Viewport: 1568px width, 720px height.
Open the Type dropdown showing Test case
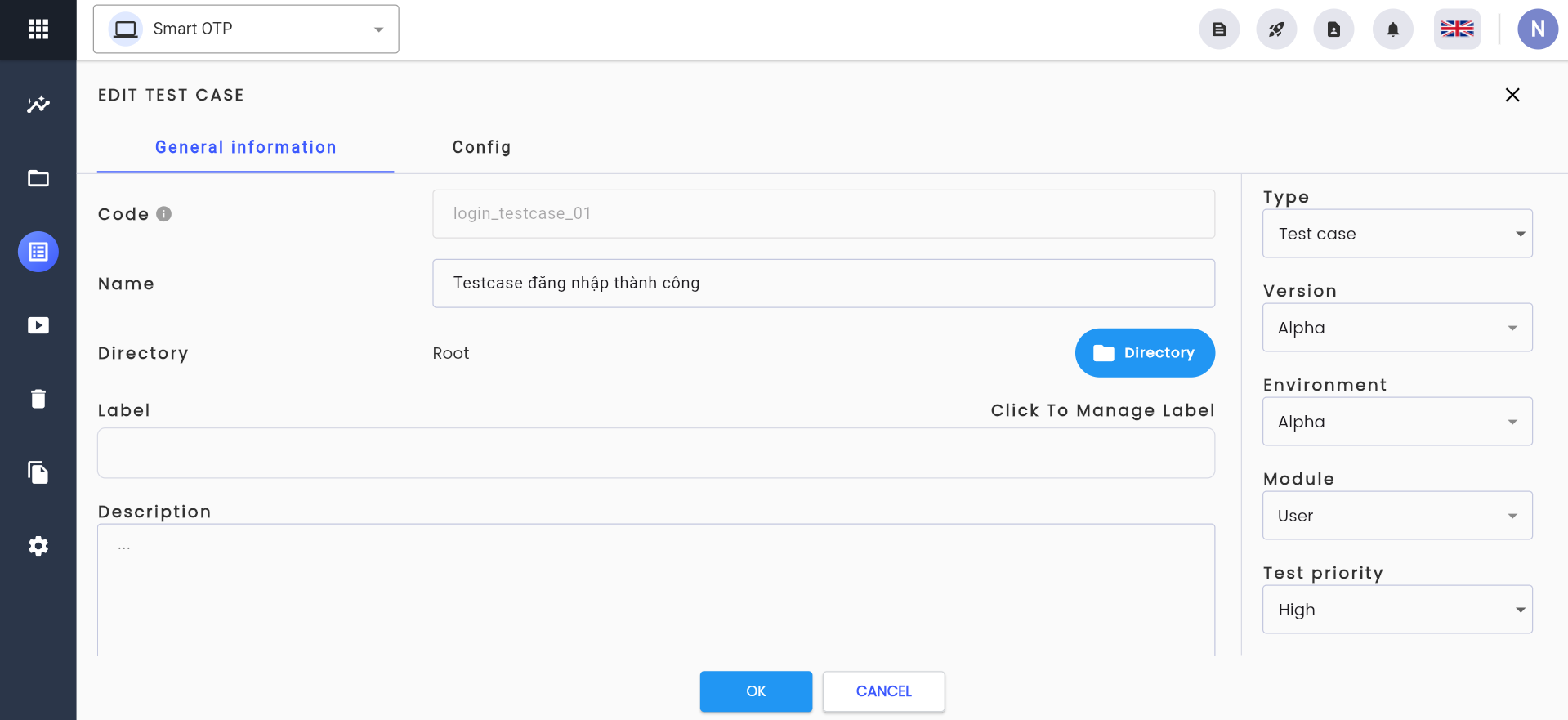point(1397,234)
